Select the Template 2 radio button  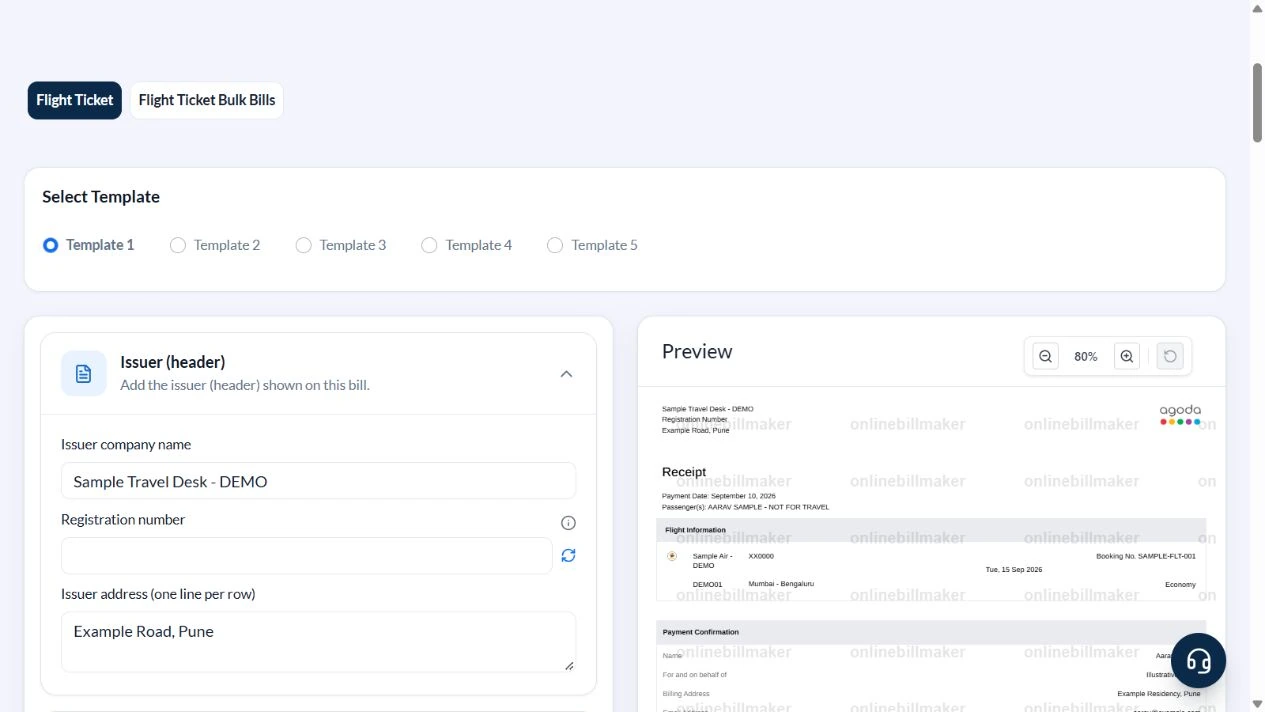[178, 245]
